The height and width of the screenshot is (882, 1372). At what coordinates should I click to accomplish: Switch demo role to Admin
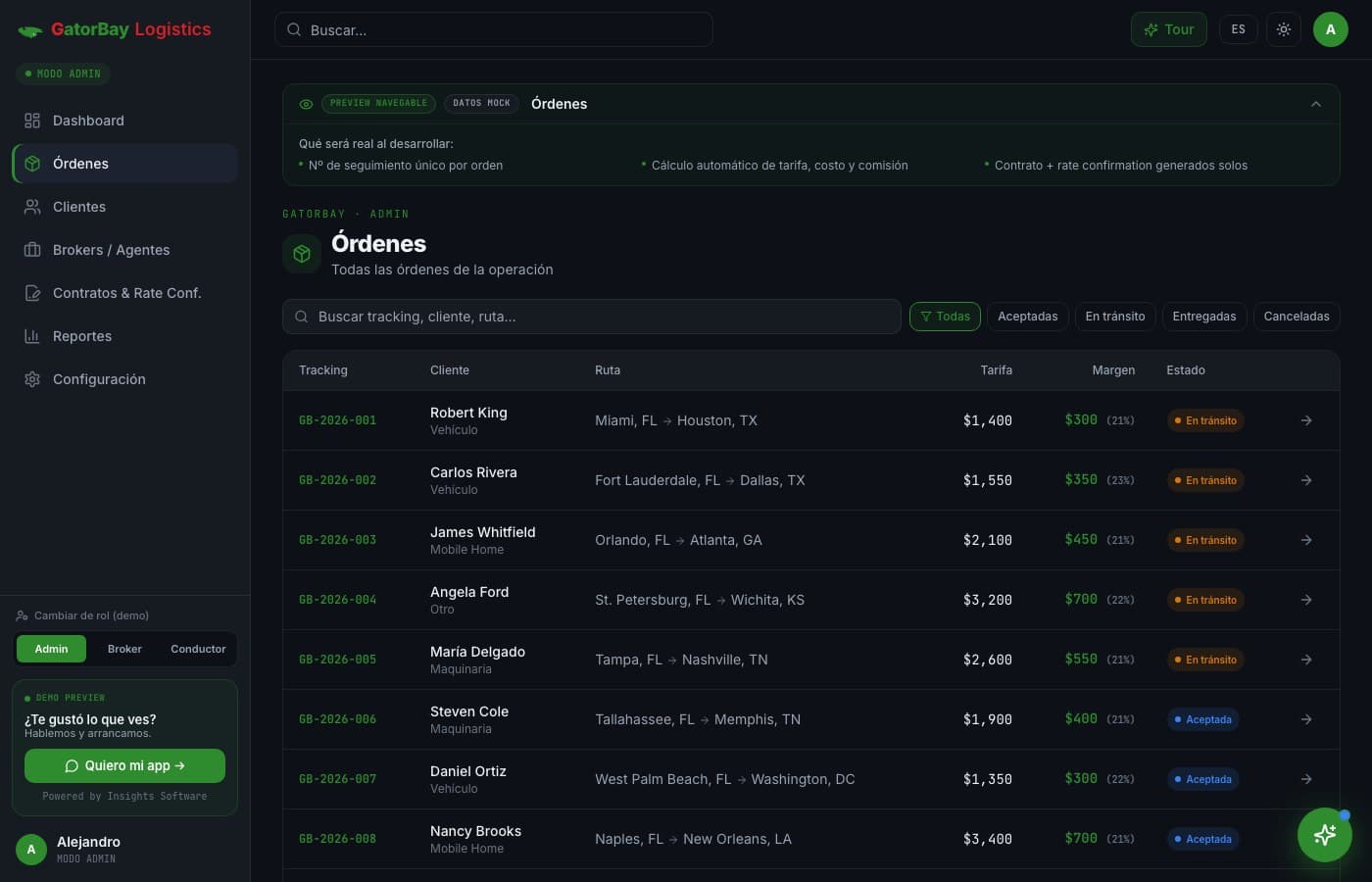51,649
